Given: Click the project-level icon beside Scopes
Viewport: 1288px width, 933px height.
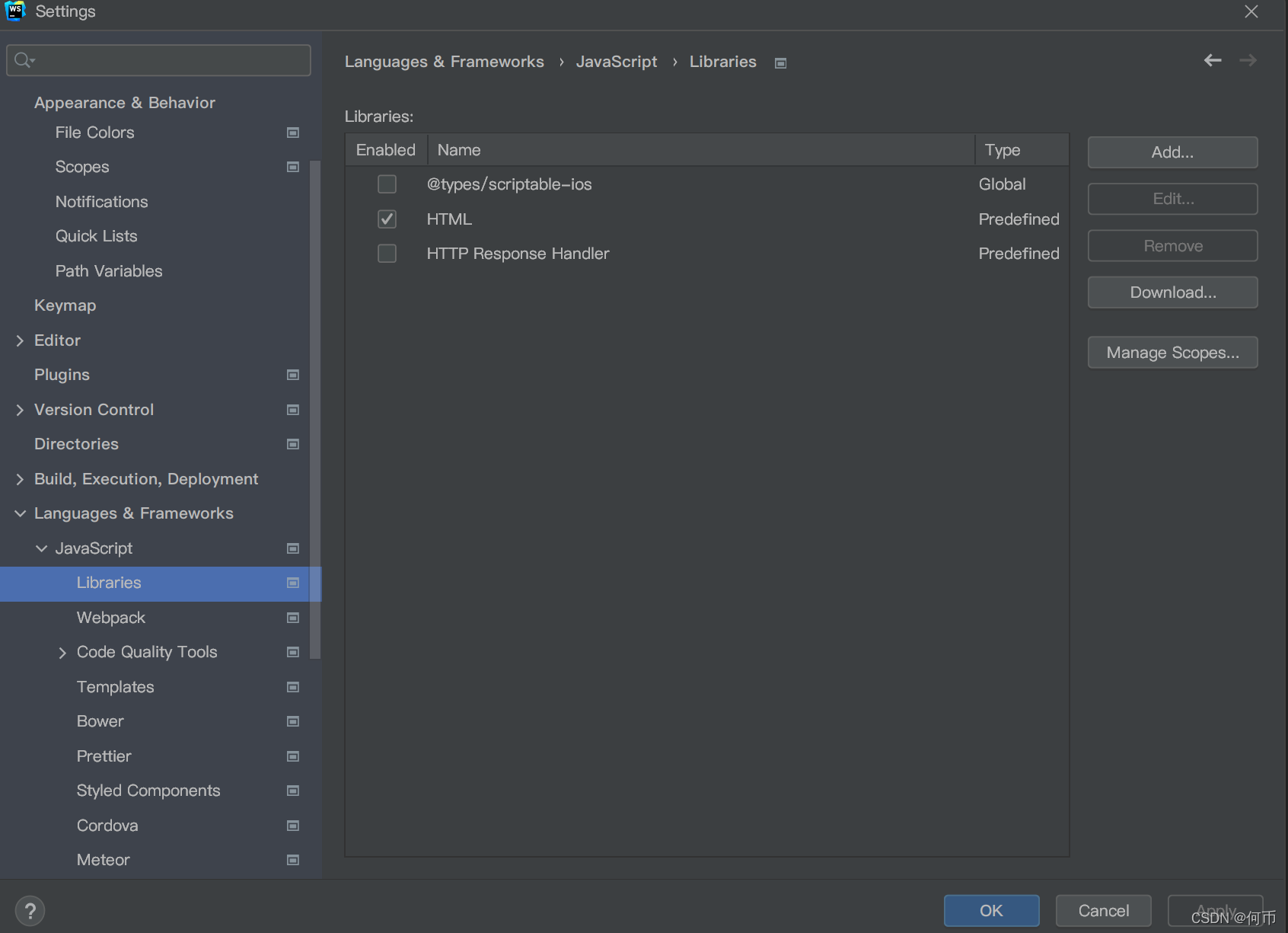Looking at the screenshot, I should (292, 167).
